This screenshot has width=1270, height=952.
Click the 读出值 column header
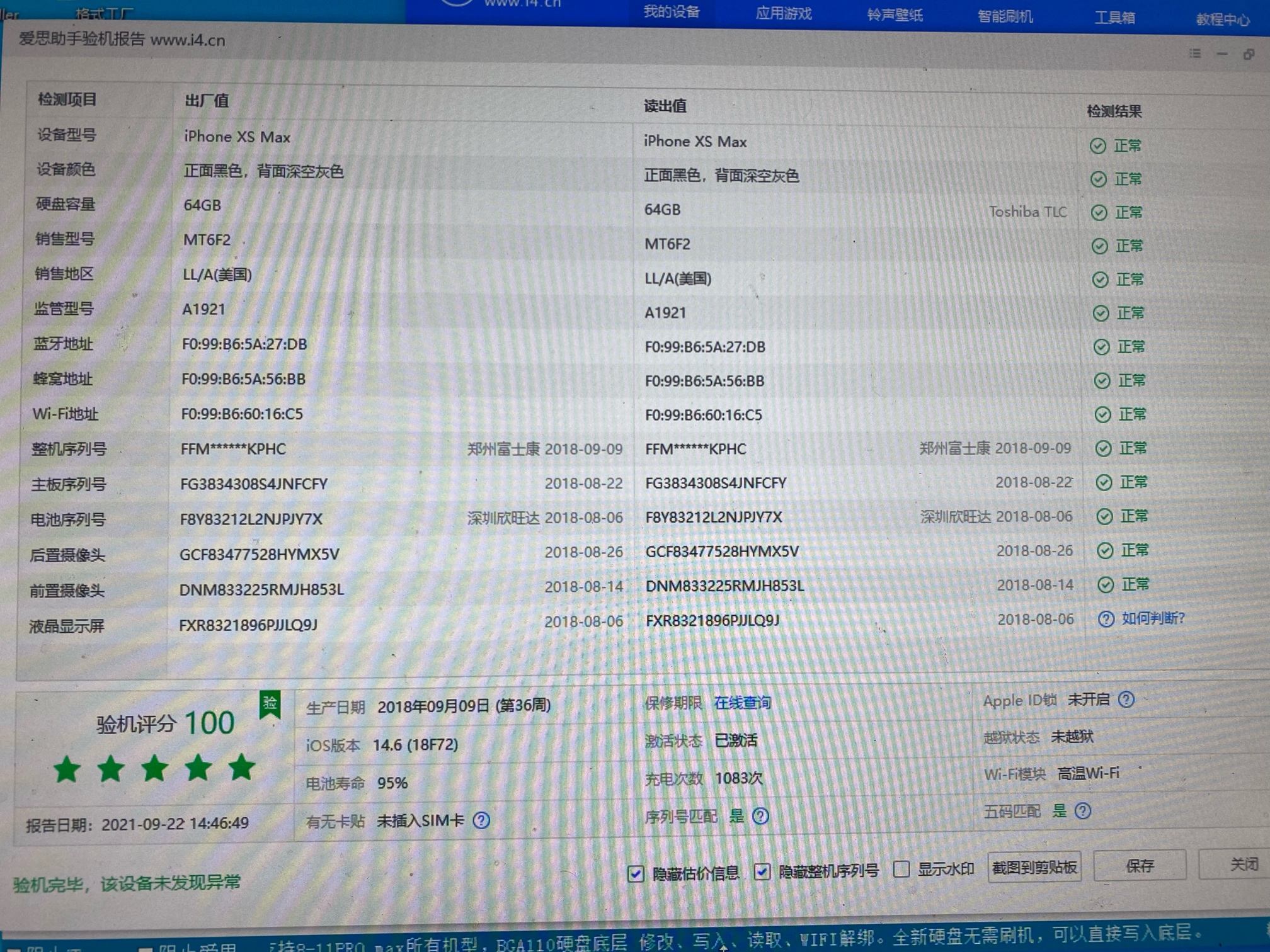pyautogui.click(x=665, y=106)
